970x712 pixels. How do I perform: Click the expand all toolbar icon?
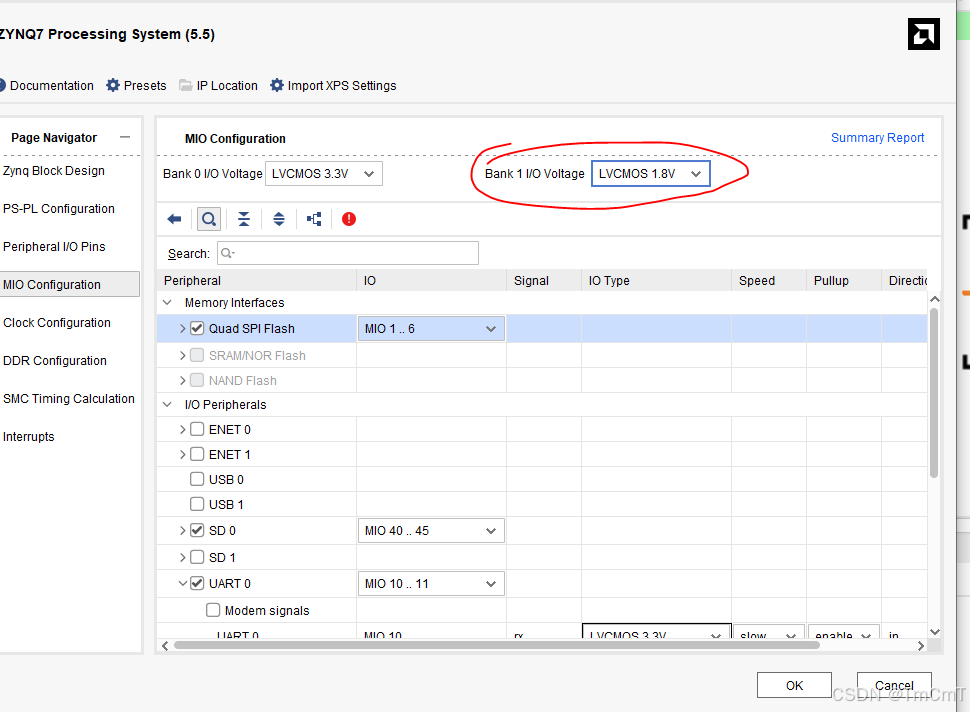pyautogui.click(x=279, y=219)
